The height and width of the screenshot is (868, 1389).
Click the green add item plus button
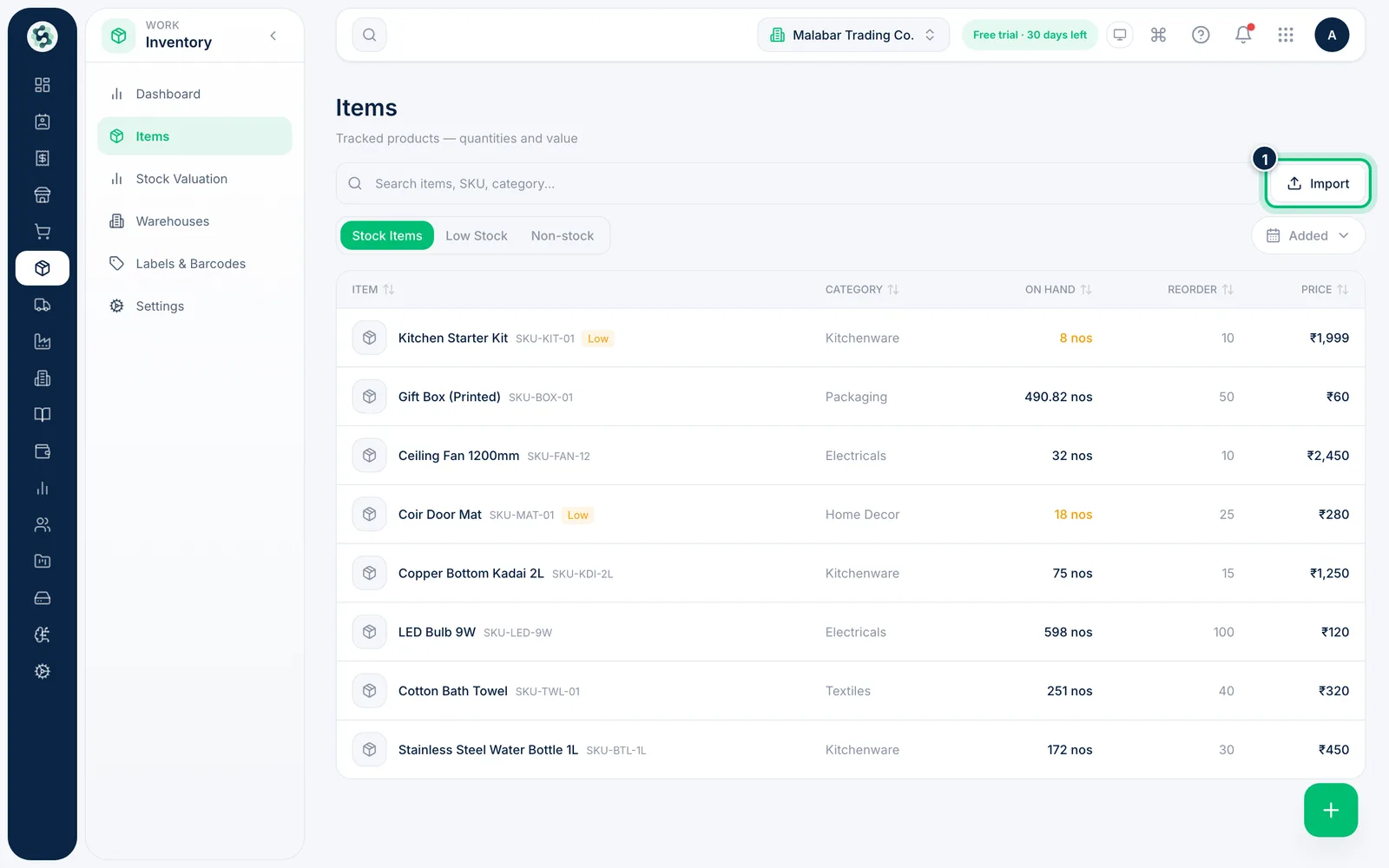(x=1331, y=810)
